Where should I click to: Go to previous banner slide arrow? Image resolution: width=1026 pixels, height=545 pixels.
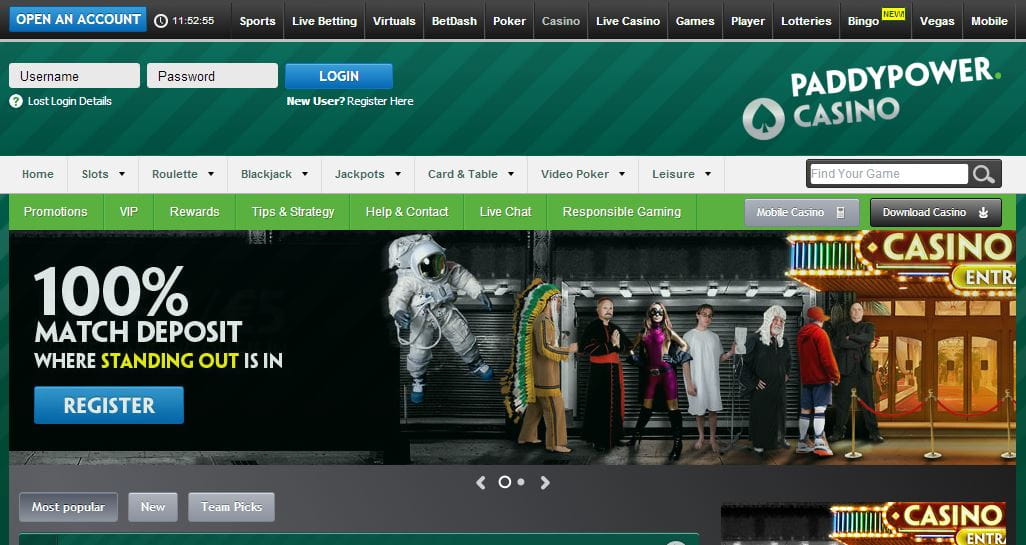tap(481, 483)
